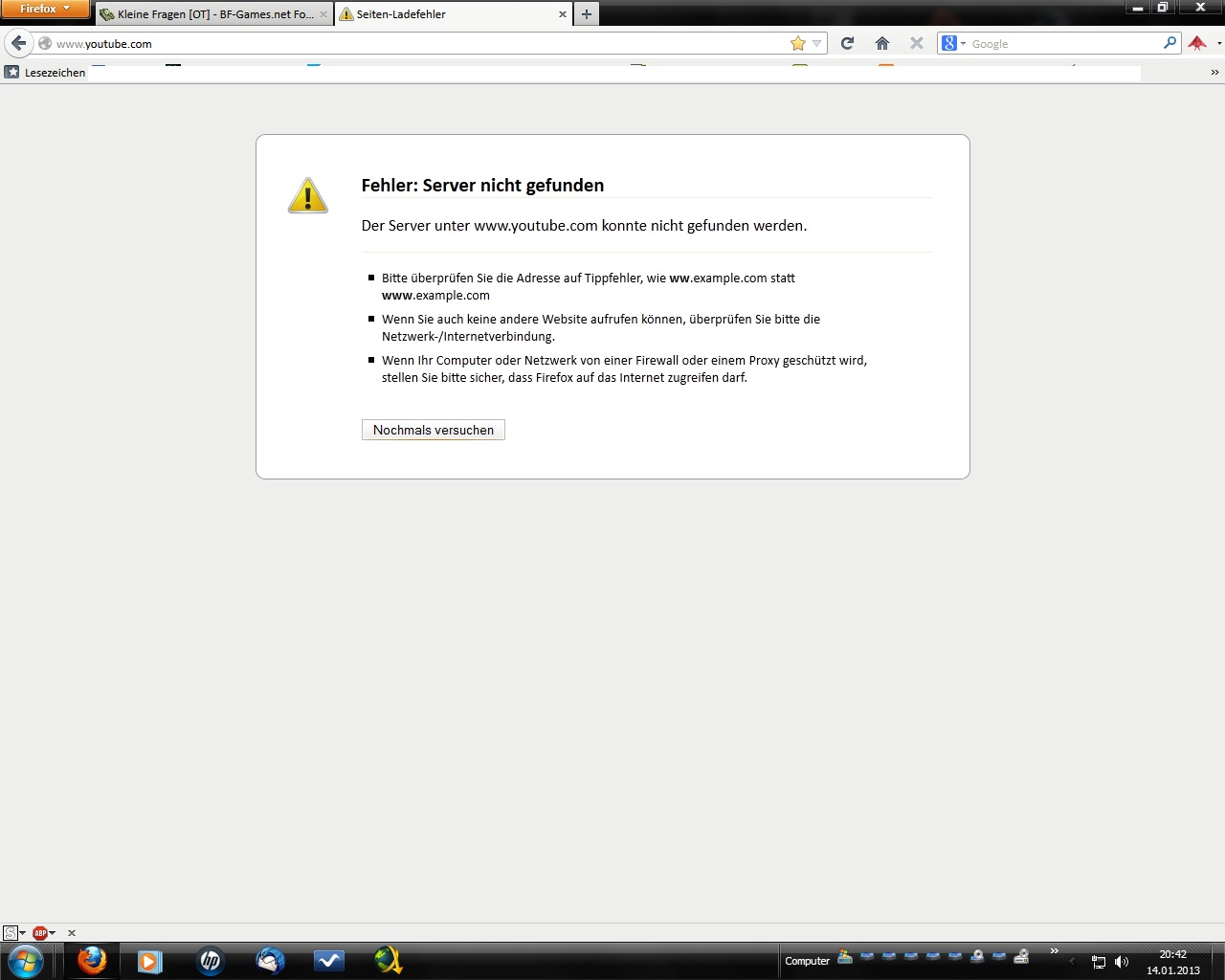
Task: Click the disc drive icon in the Computer toolbar
Action: [977, 956]
